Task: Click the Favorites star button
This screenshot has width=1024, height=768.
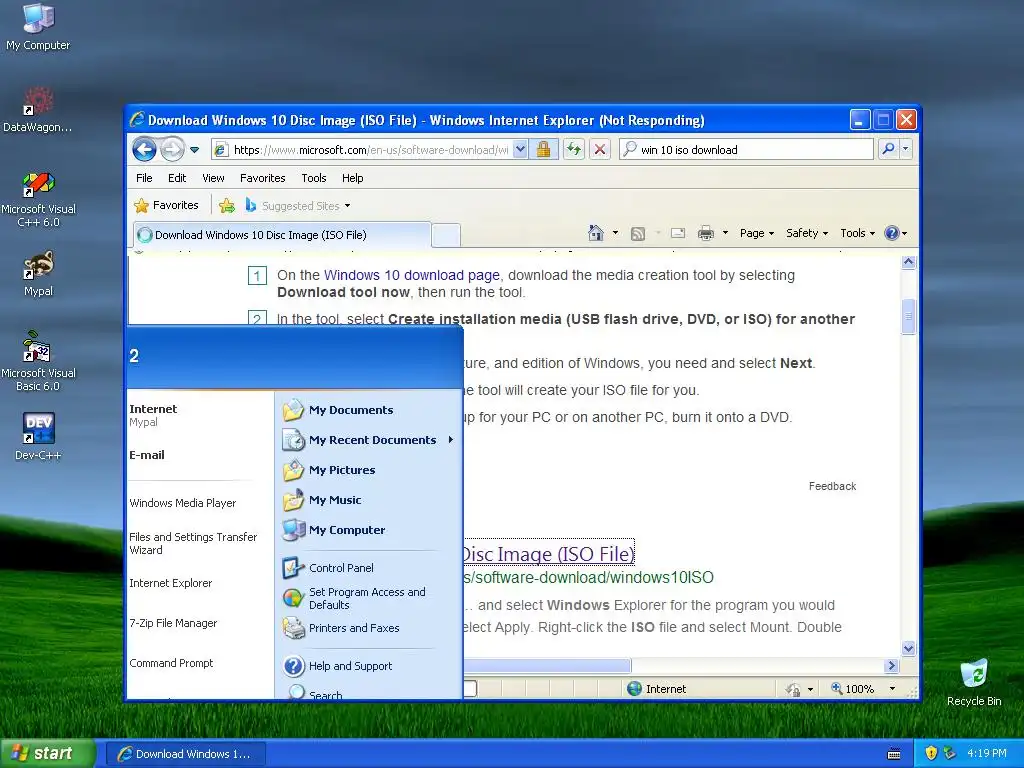Action: click(167, 205)
